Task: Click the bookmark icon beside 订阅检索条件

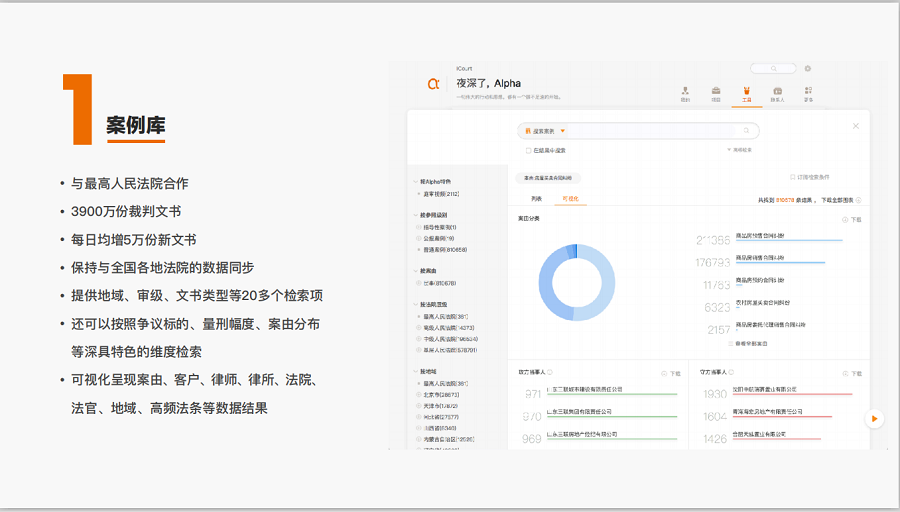Action: point(793,177)
